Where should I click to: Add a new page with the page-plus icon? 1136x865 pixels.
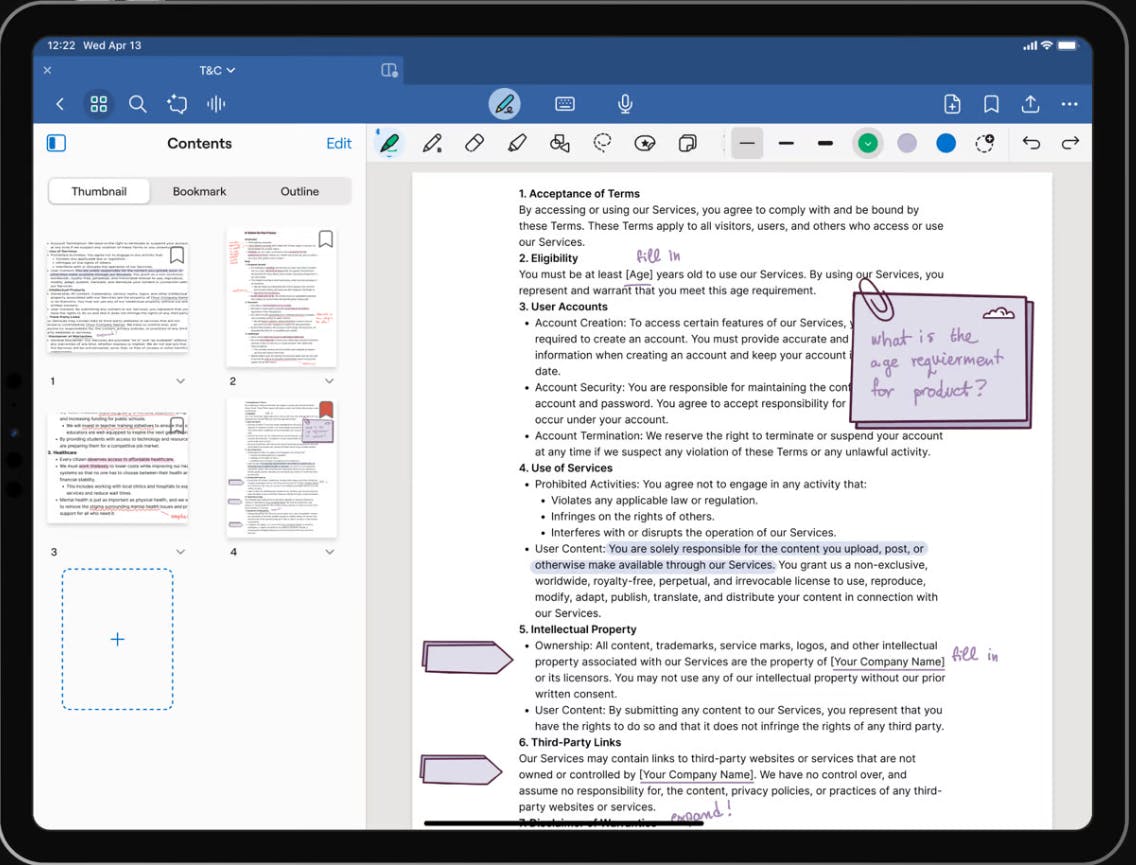(953, 104)
